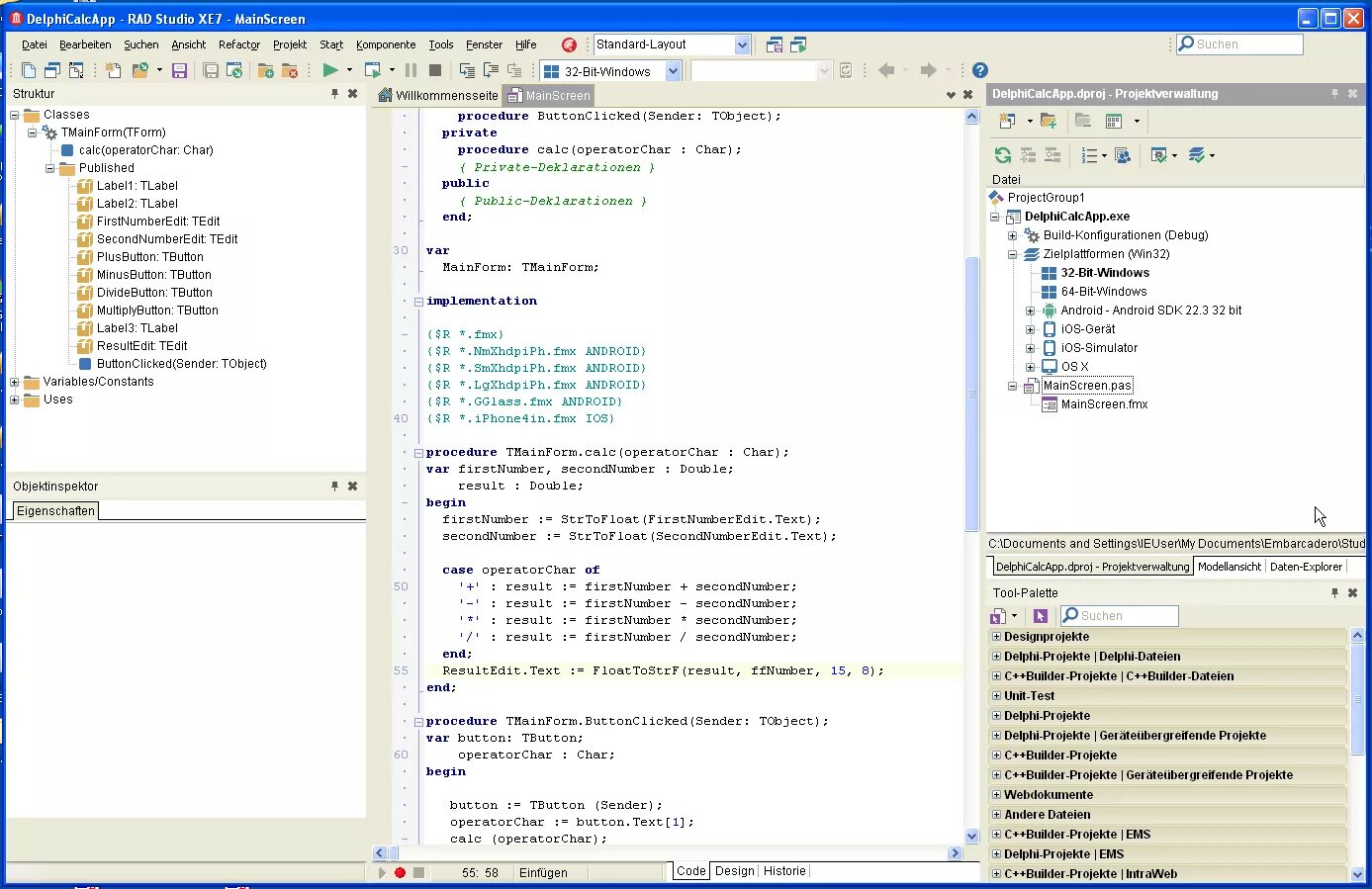The height and width of the screenshot is (889, 1372).
Task: Click the code editor horizontal scrollbar
Action: (x=668, y=853)
